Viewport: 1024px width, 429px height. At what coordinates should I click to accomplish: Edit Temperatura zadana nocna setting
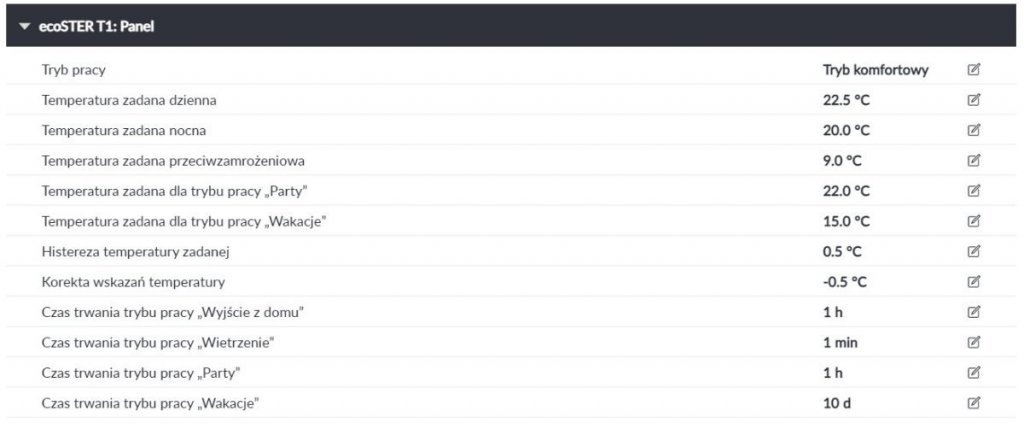(973, 130)
